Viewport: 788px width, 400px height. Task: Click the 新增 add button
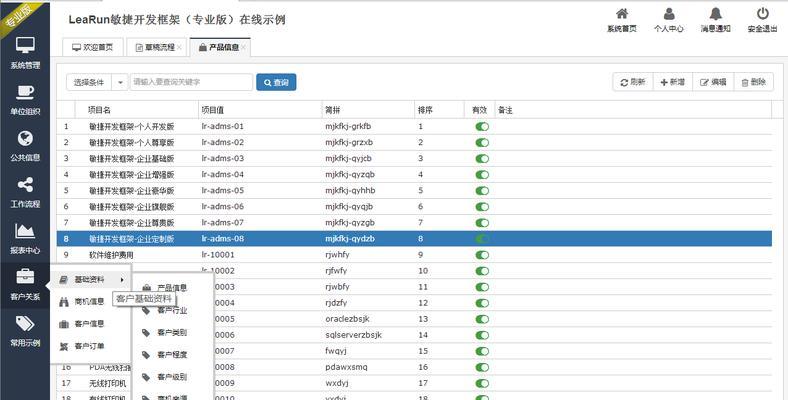672,82
